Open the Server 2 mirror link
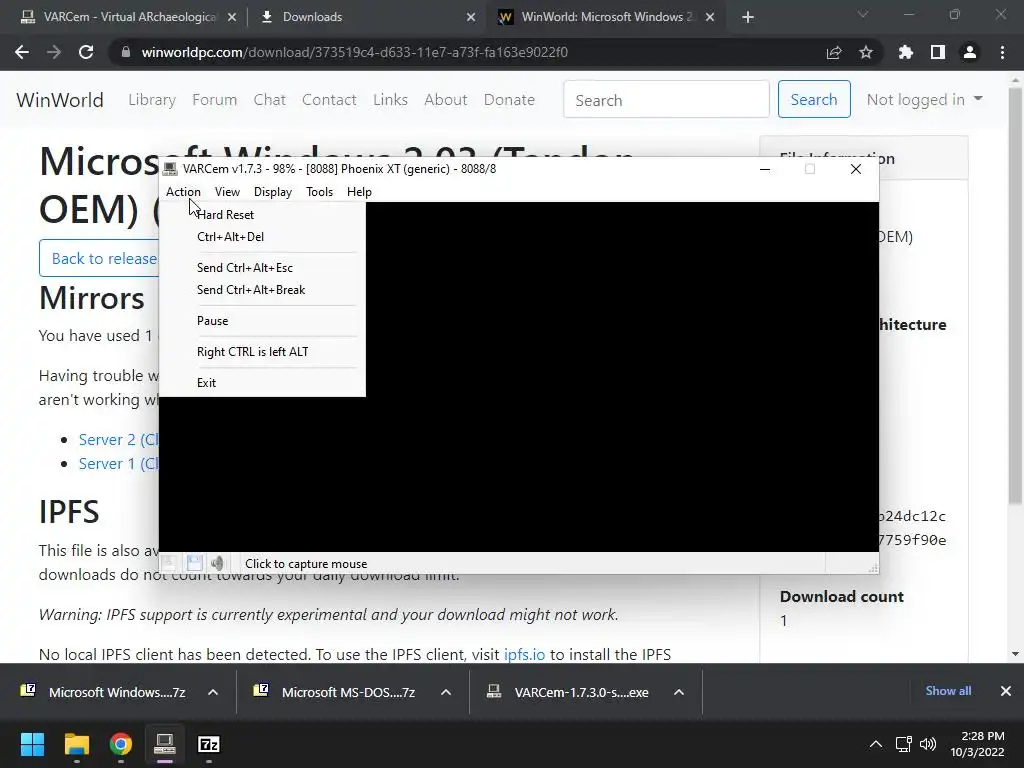This screenshot has height=768, width=1024. tap(118, 440)
